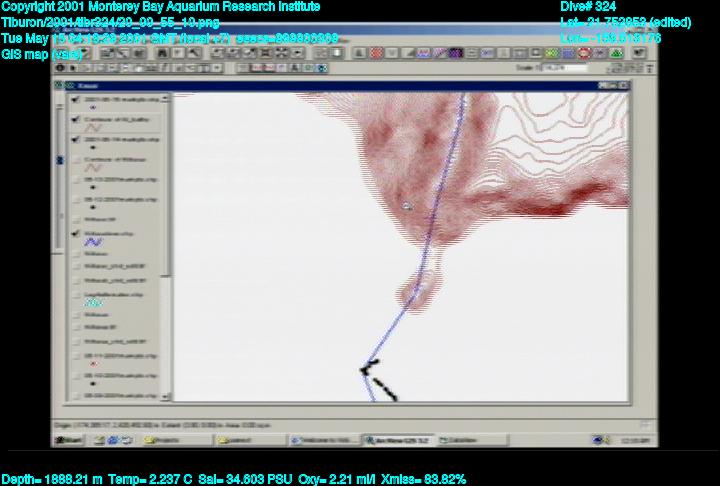Toggle the first layer checkbox in the legend
Viewport: 720px width, 486px height.
[x=75, y=101]
